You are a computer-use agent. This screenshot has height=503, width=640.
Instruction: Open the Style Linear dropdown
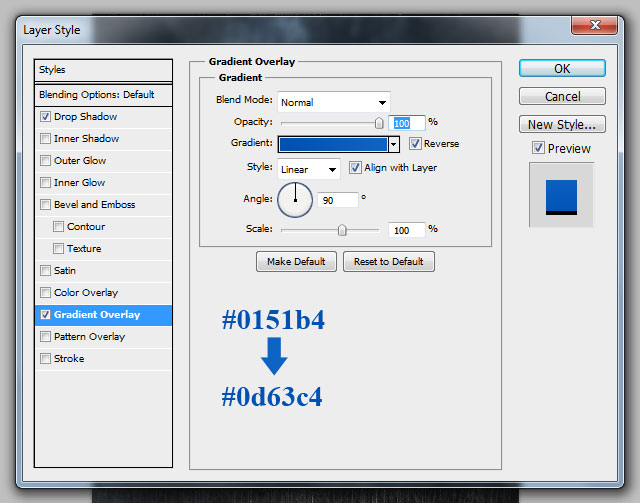309,169
